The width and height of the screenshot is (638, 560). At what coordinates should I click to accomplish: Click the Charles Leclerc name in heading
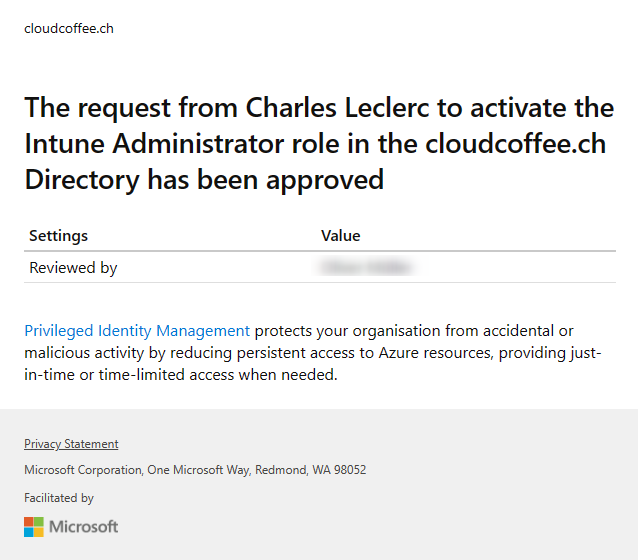pos(337,108)
